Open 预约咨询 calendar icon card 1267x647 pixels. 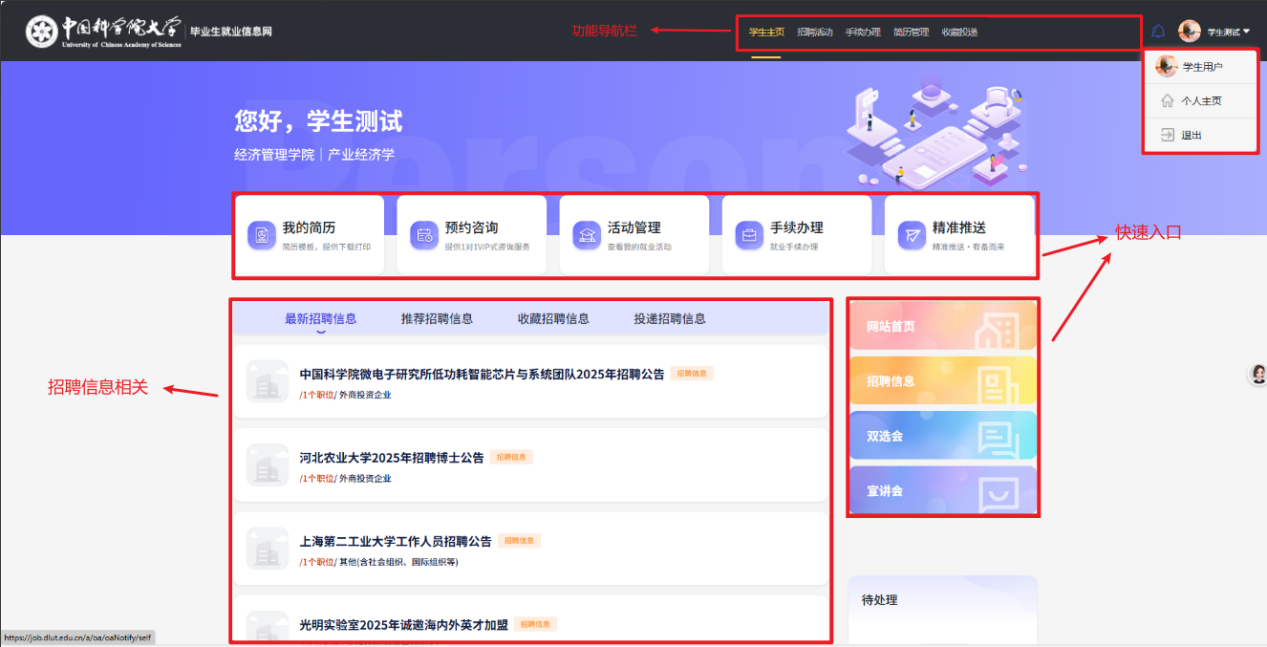(424, 235)
